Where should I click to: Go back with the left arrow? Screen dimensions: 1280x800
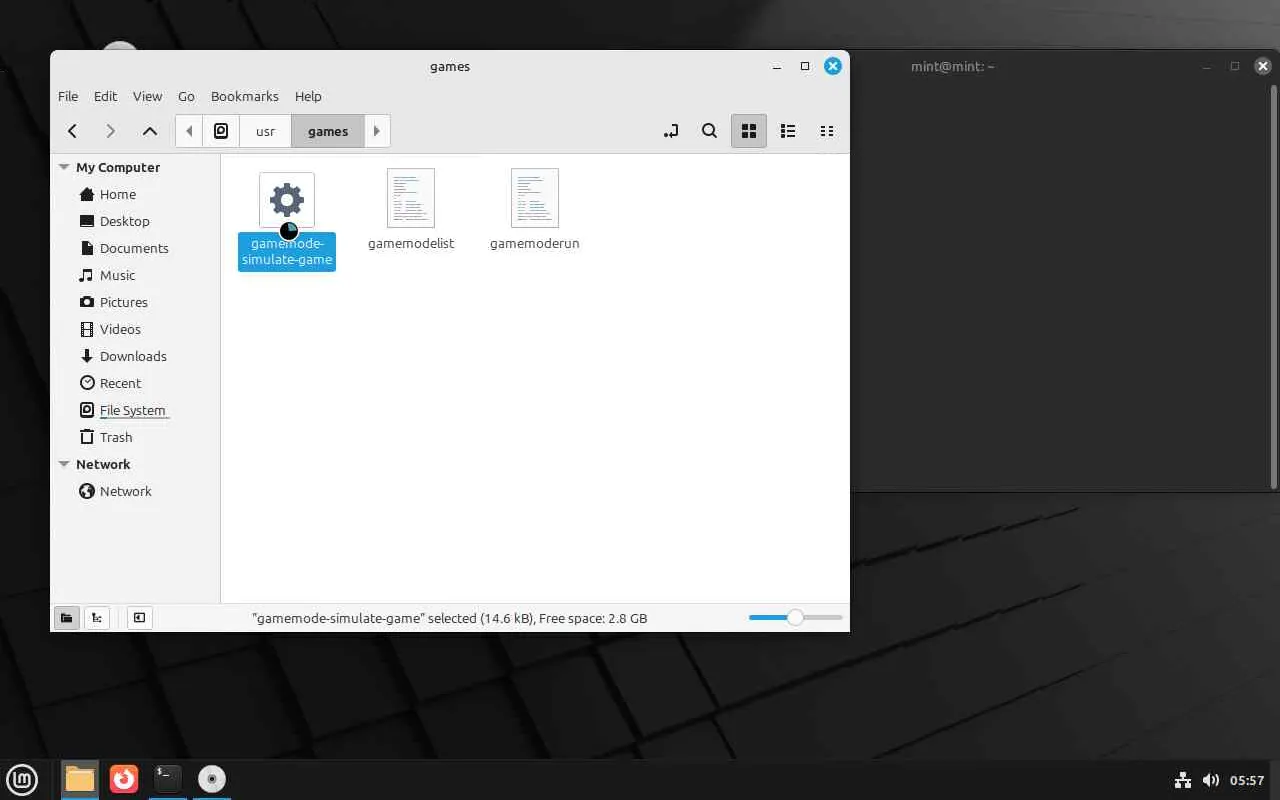72,131
